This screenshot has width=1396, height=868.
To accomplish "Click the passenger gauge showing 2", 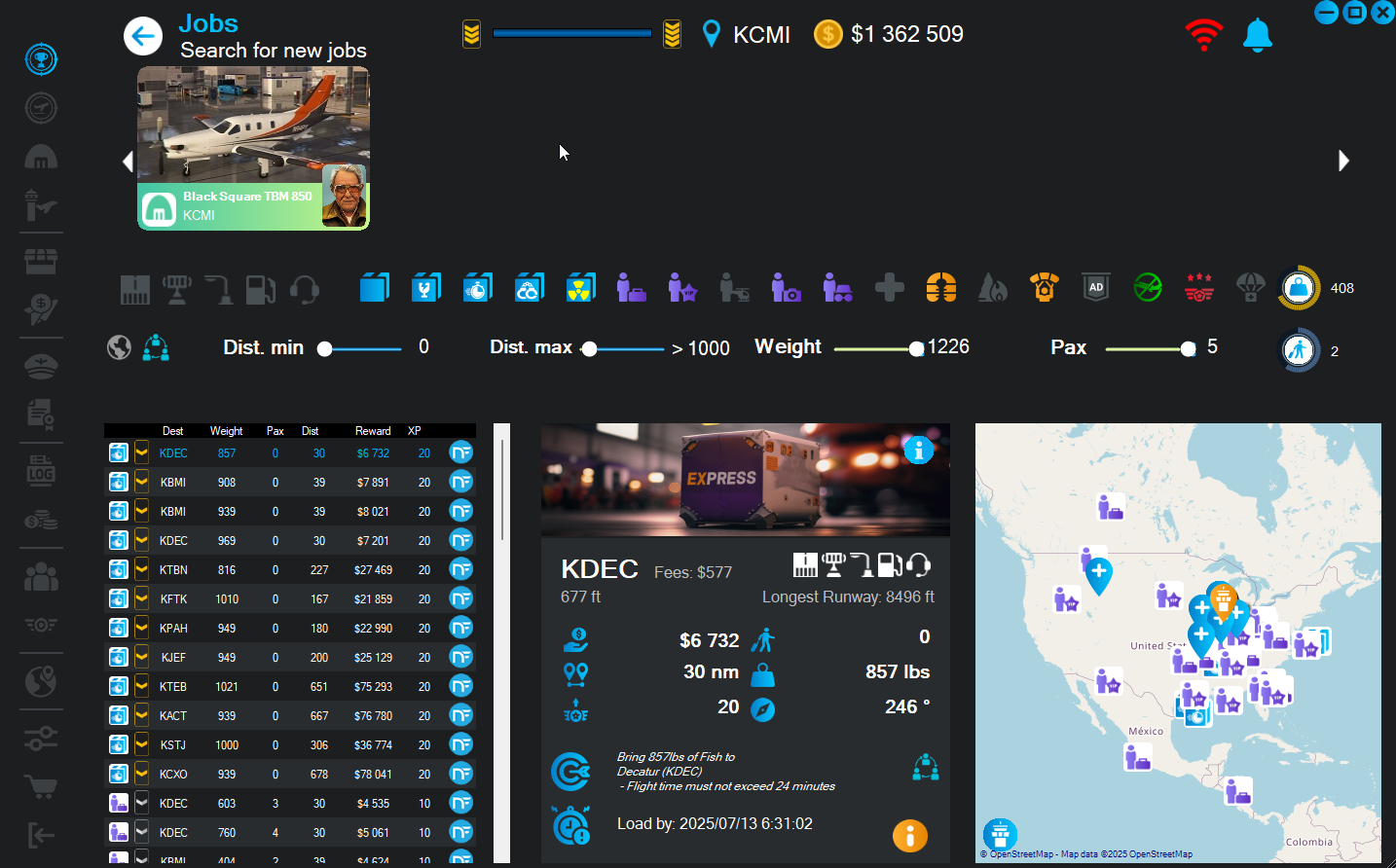I will (1299, 350).
